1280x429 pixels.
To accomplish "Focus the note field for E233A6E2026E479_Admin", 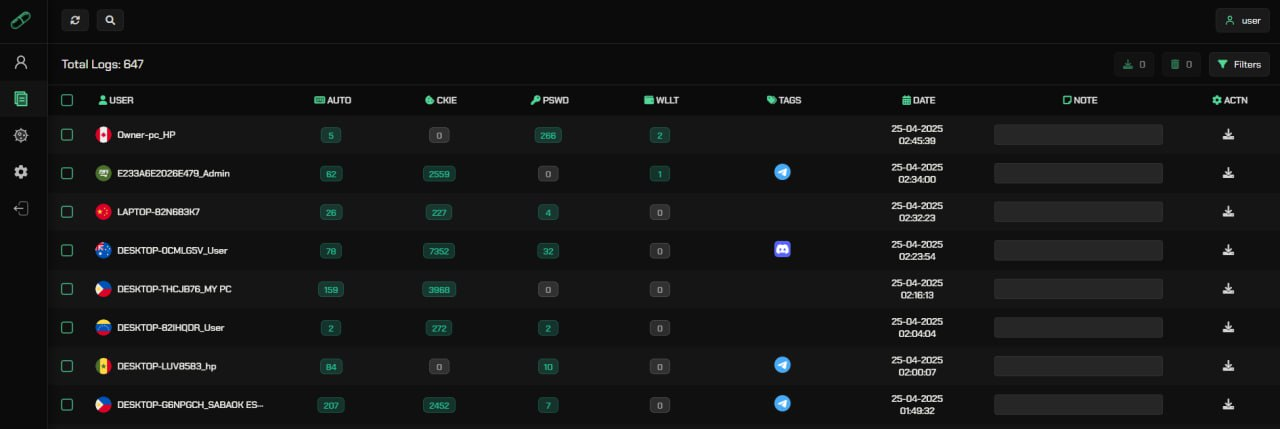I will pyautogui.click(x=1078, y=173).
